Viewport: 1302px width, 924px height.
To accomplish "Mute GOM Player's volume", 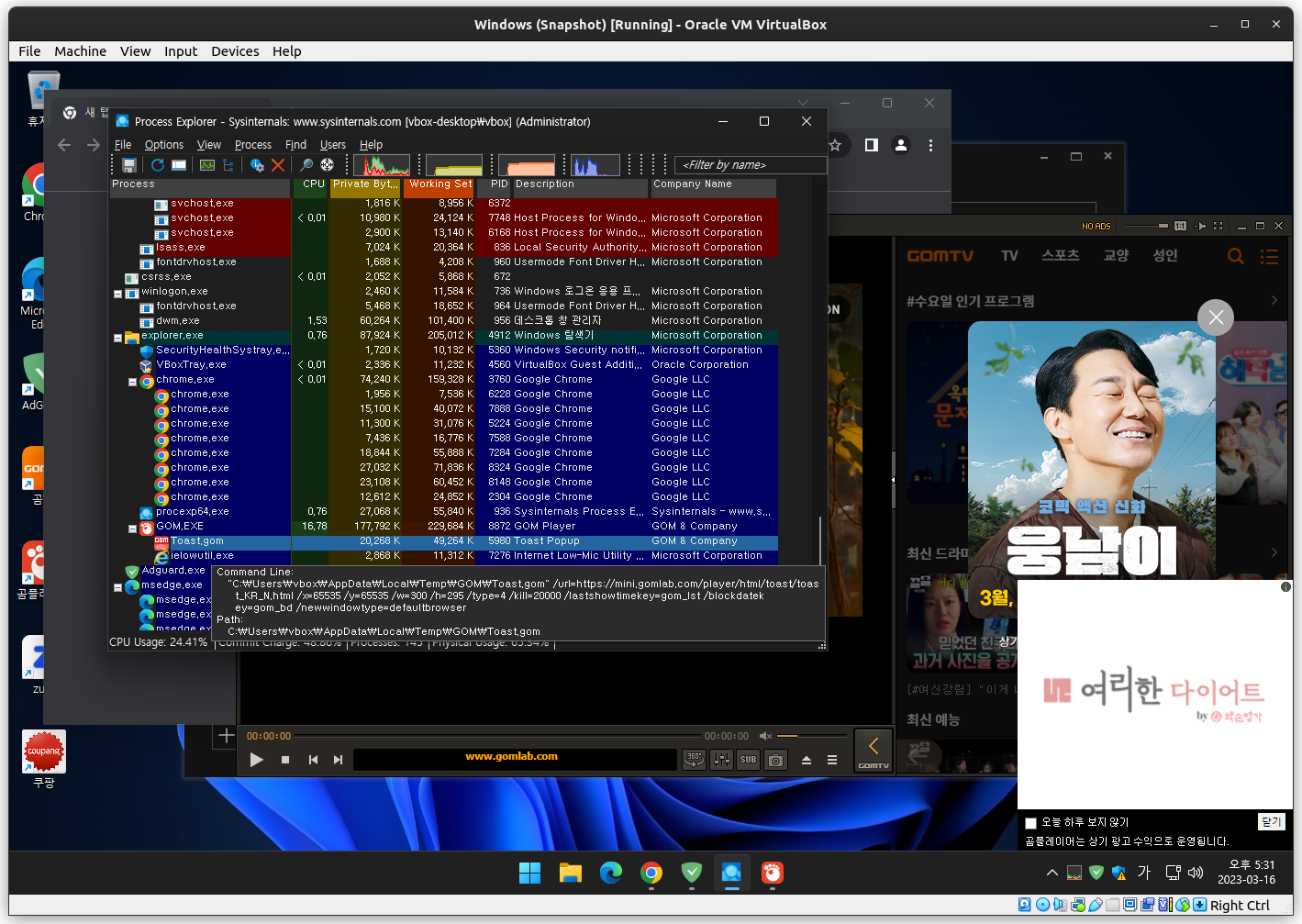I will 764,735.
